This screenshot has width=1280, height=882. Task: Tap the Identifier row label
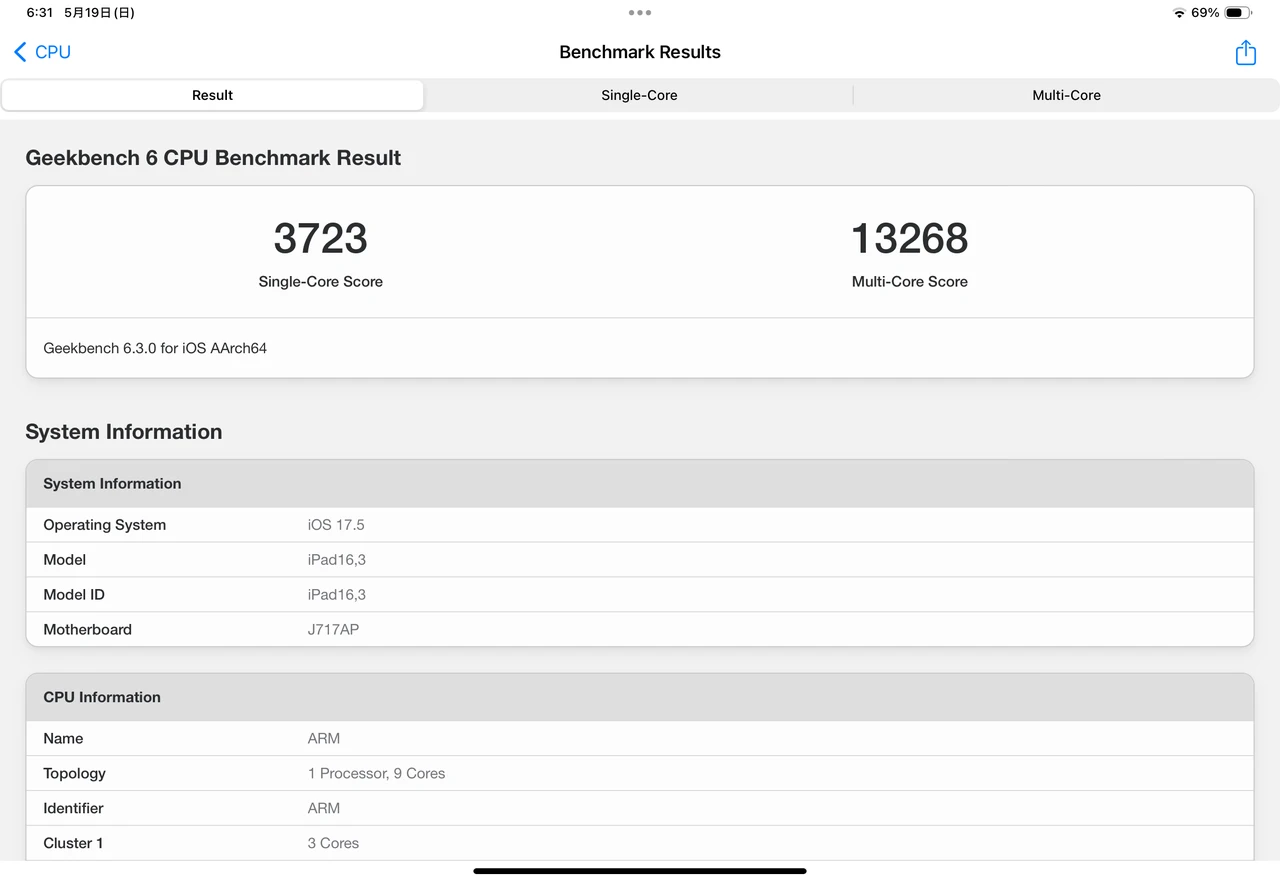pos(73,809)
